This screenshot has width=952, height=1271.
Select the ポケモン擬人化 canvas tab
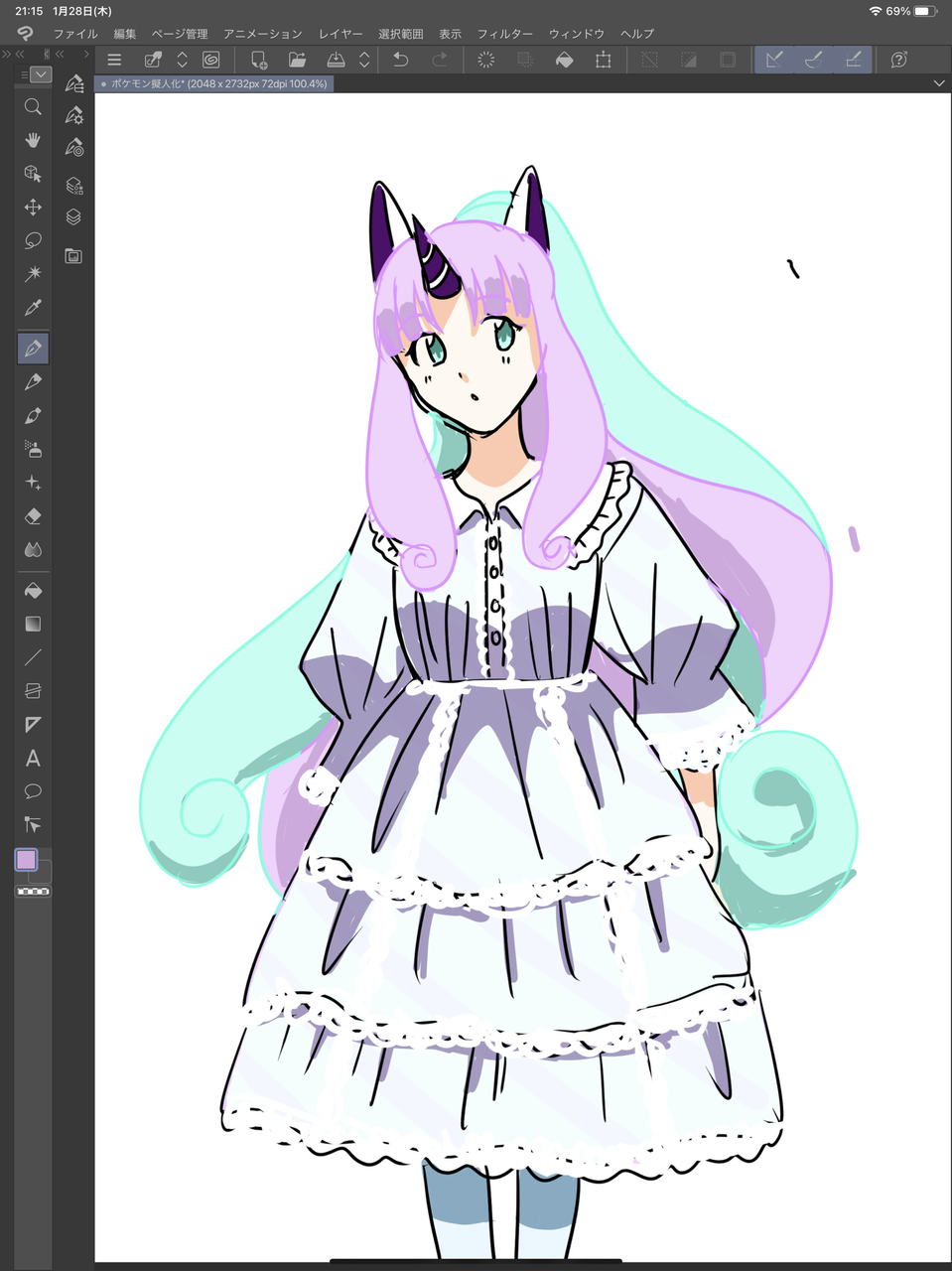(x=213, y=84)
